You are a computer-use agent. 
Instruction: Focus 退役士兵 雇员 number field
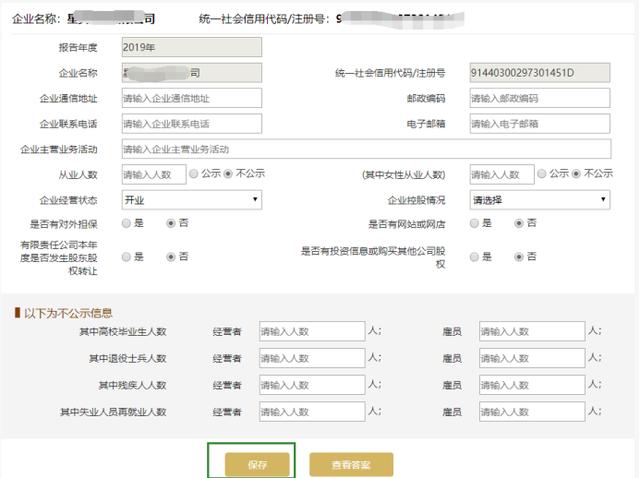pyautogui.click(x=532, y=358)
